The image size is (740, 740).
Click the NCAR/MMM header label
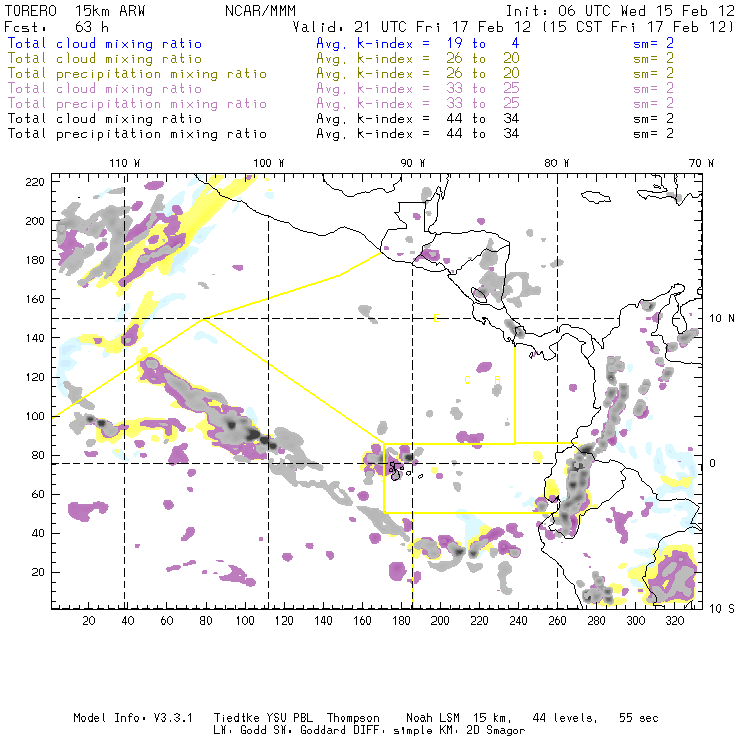point(261,10)
